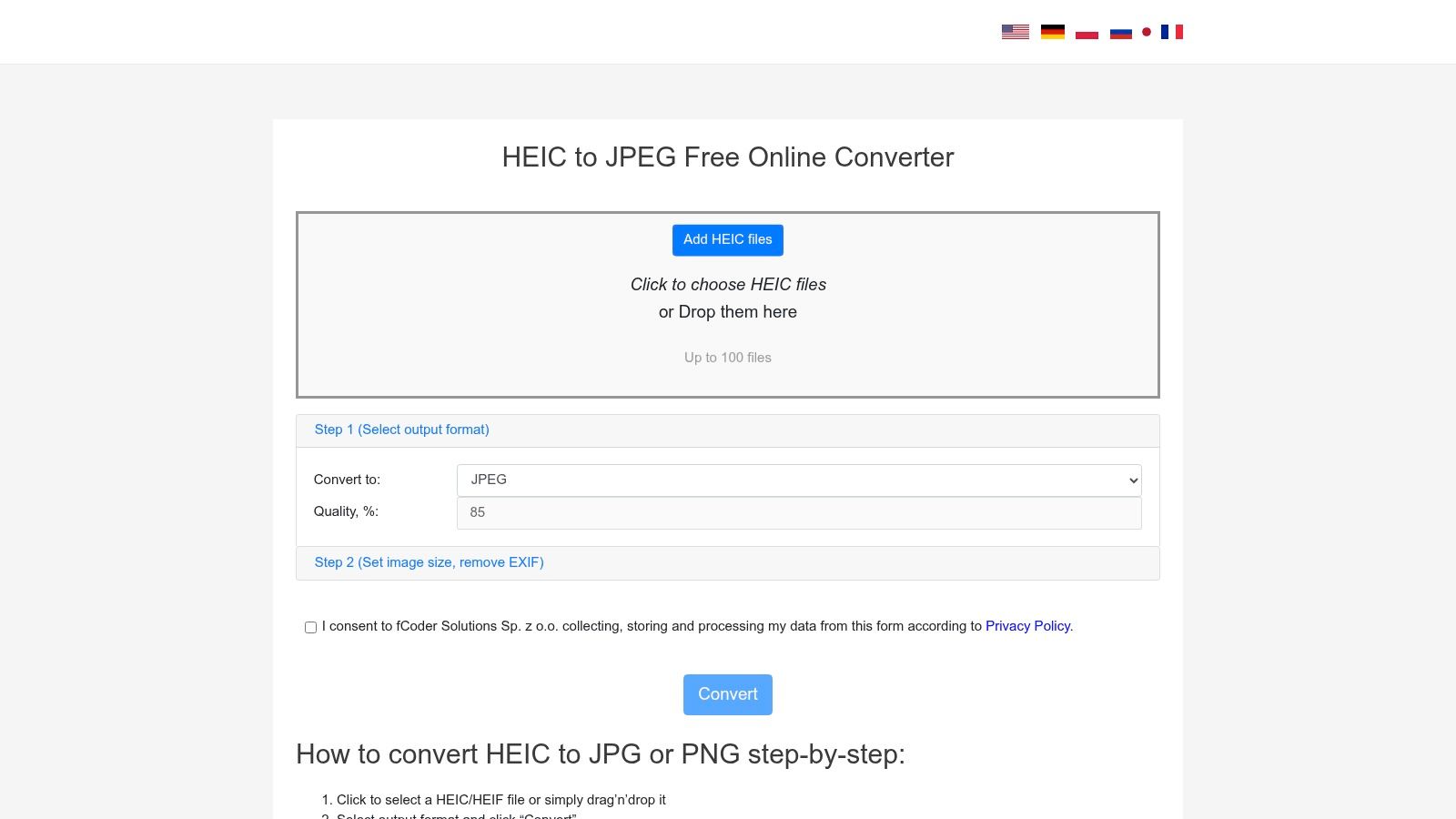Click the 'or Drop them here' text

tap(728, 312)
